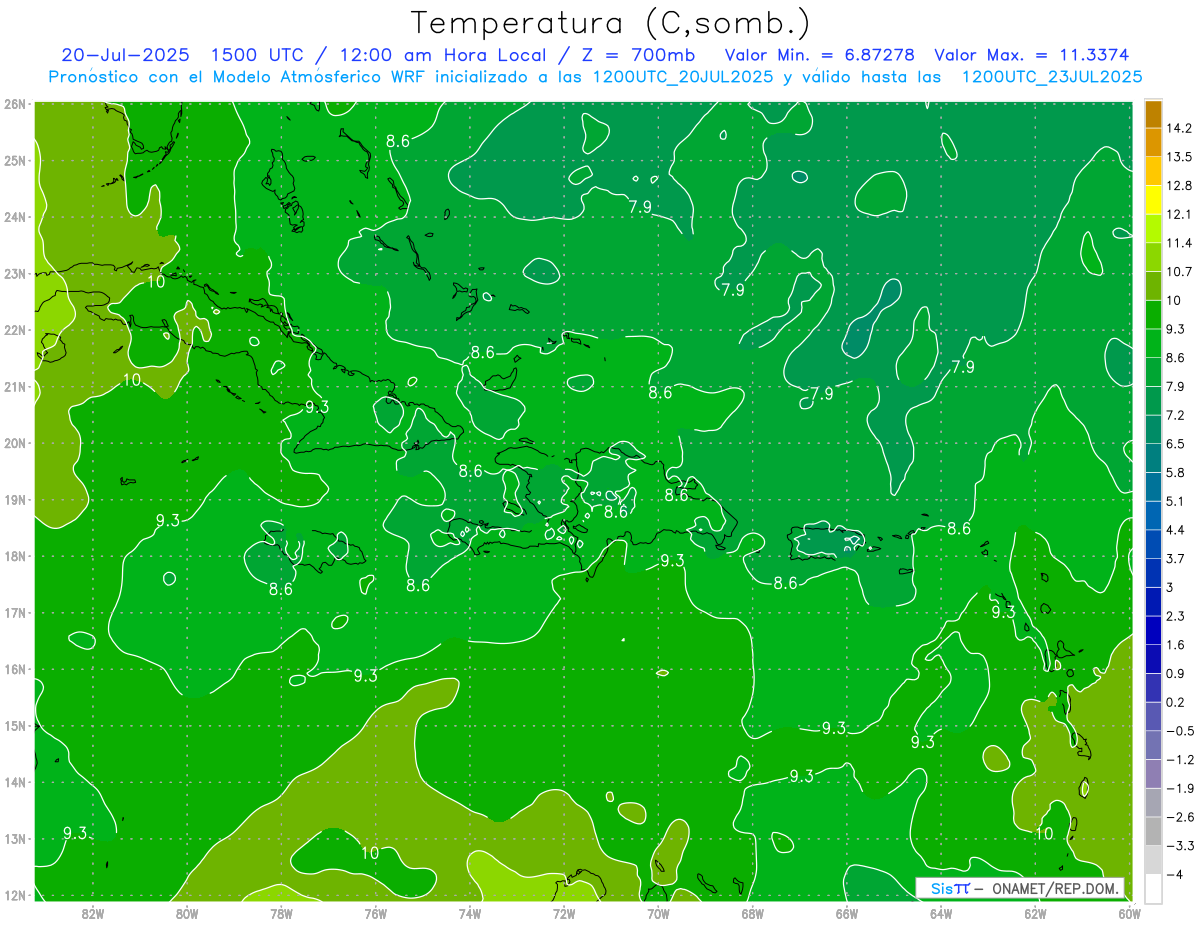Click the "2.3" legend value
This screenshot has height=927, width=1200.
point(1175,616)
